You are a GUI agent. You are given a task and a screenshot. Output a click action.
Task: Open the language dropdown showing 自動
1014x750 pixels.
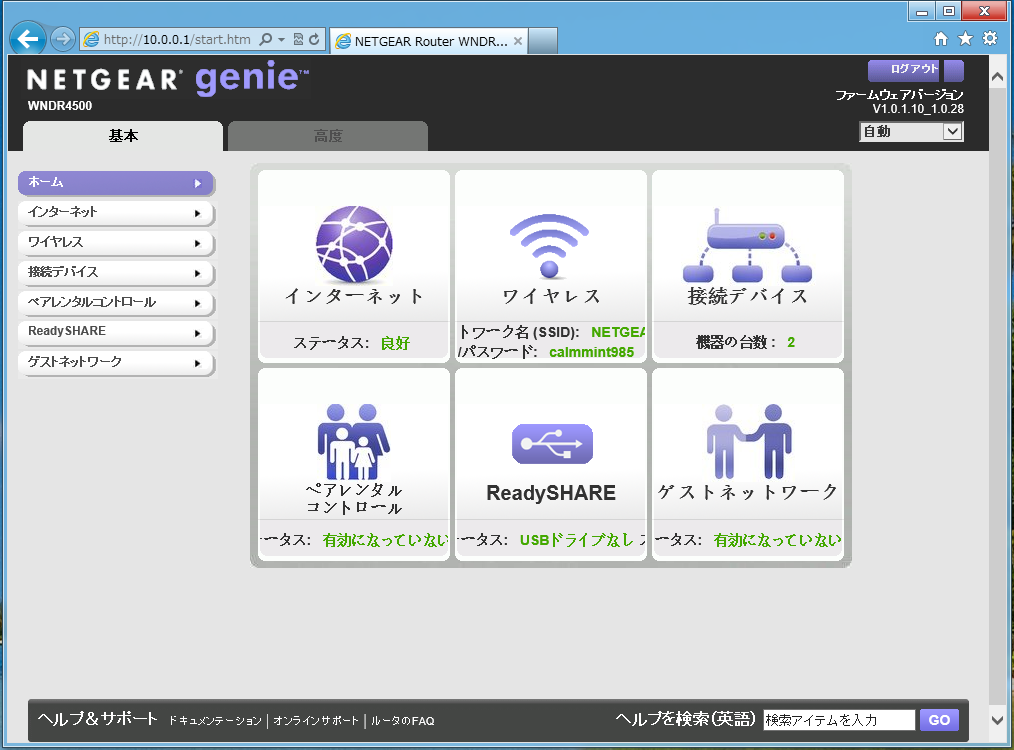click(x=910, y=131)
